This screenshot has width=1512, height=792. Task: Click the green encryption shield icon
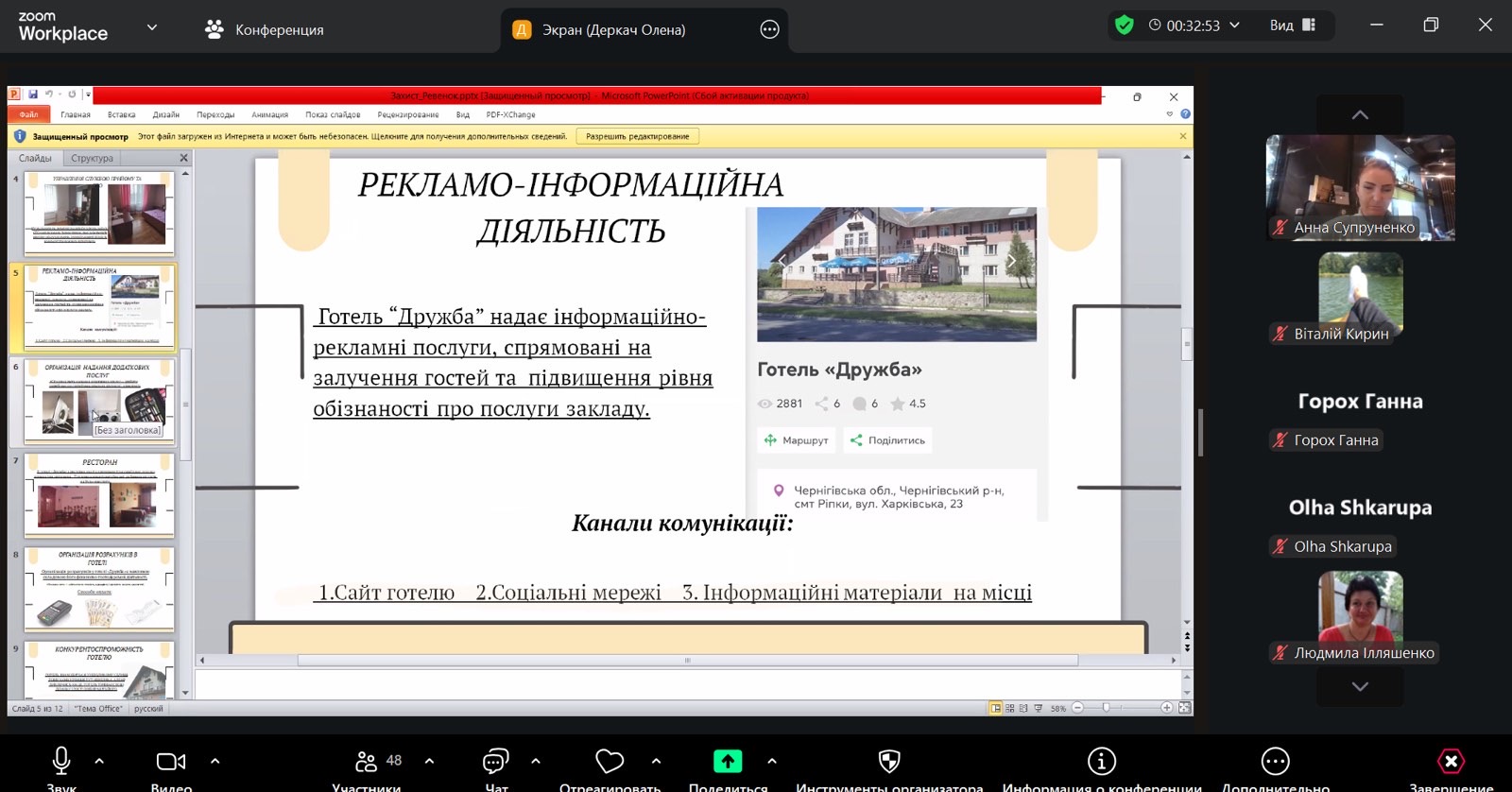[x=1124, y=26]
